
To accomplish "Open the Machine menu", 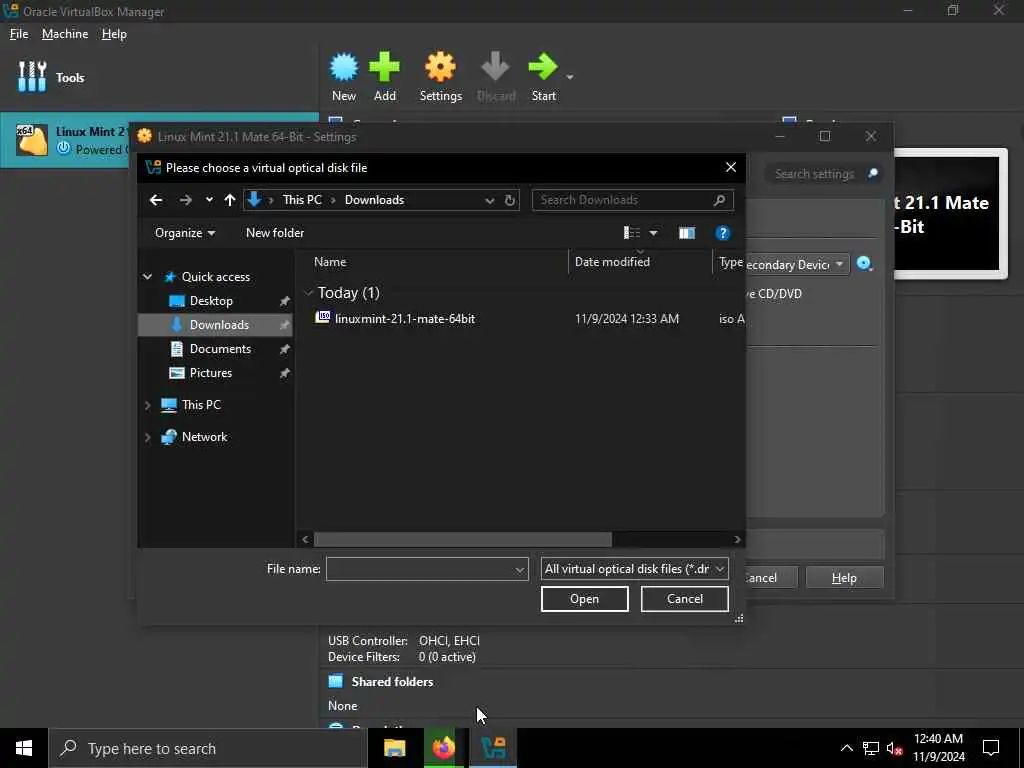I will point(65,34).
